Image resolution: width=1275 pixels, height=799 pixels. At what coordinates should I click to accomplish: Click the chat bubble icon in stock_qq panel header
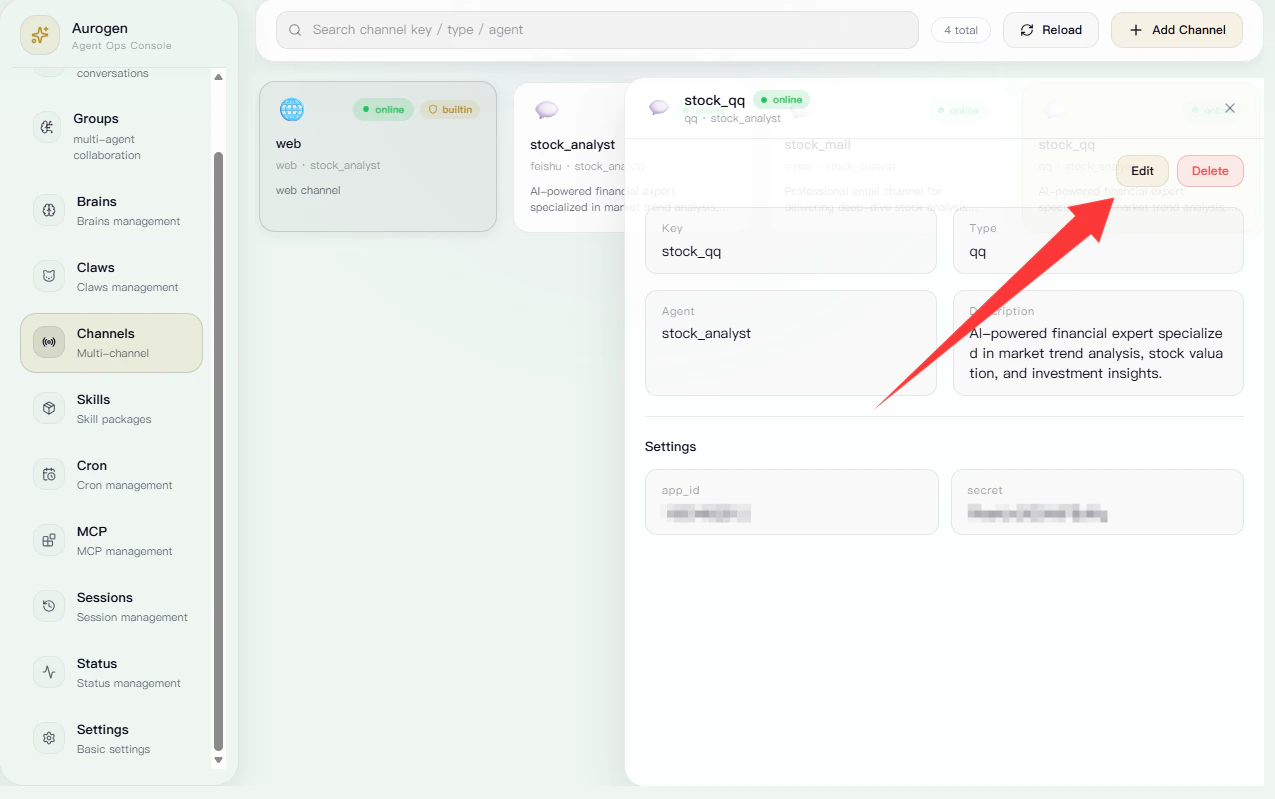[658, 107]
